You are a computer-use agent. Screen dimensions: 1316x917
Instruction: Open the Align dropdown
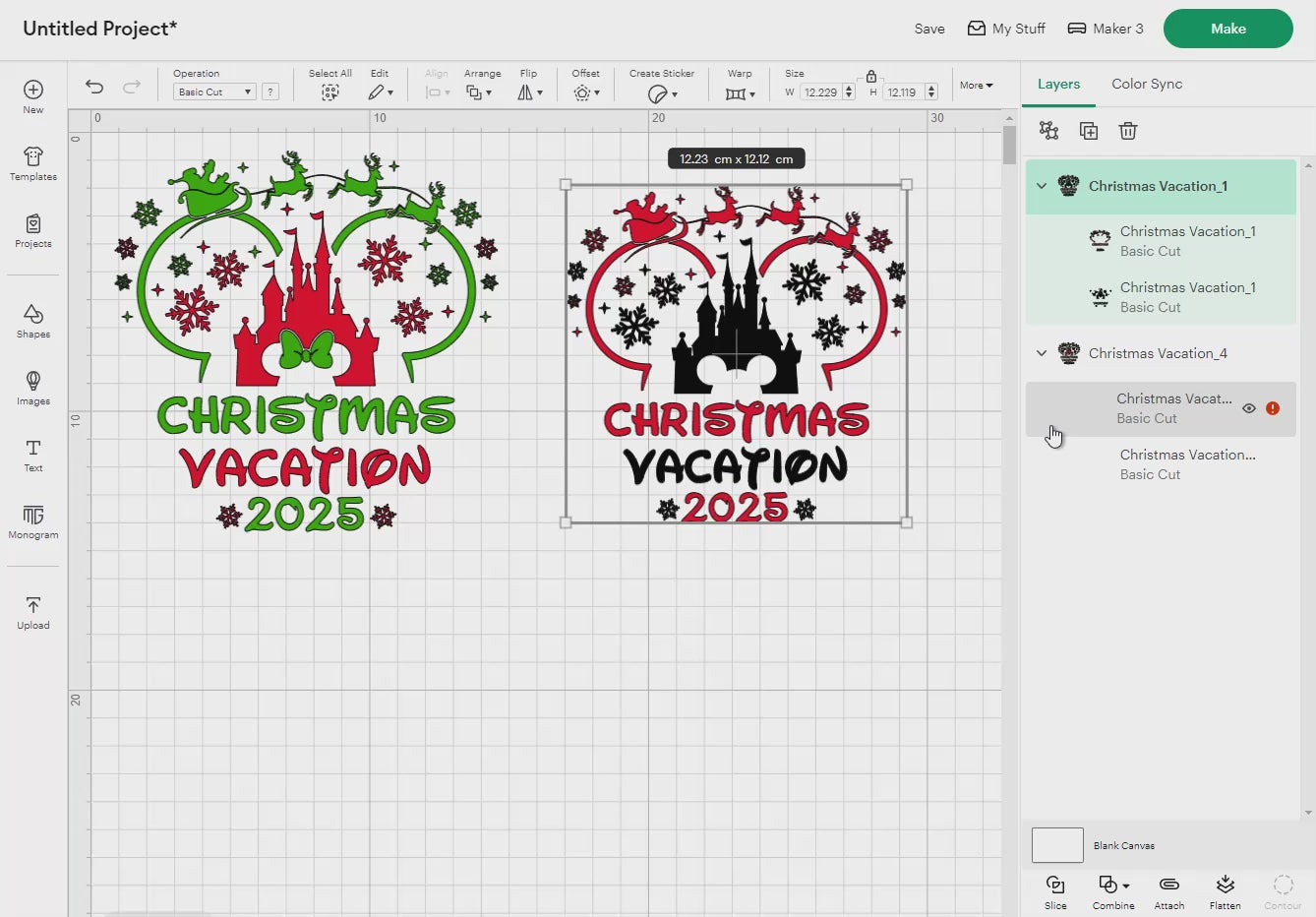tap(437, 92)
